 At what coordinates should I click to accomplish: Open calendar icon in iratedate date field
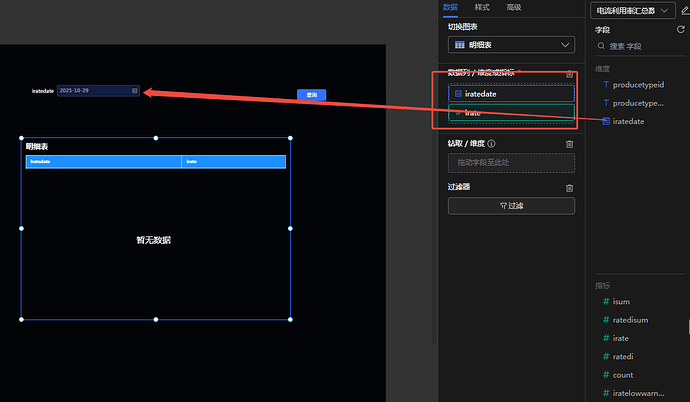[135, 91]
